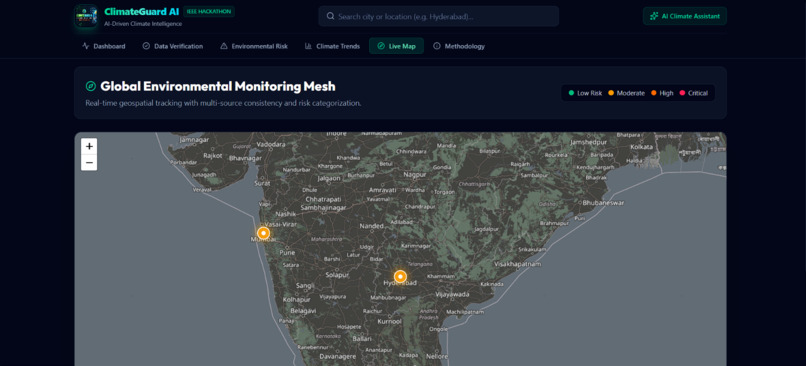Open the Dashboard tab
The width and height of the screenshot is (806, 366).
tap(103, 46)
